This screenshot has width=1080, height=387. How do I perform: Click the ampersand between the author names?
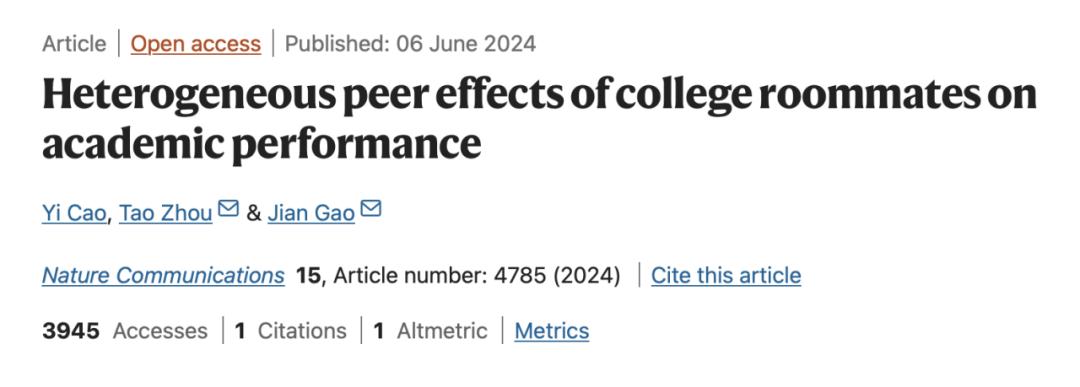[x=253, y=213]
